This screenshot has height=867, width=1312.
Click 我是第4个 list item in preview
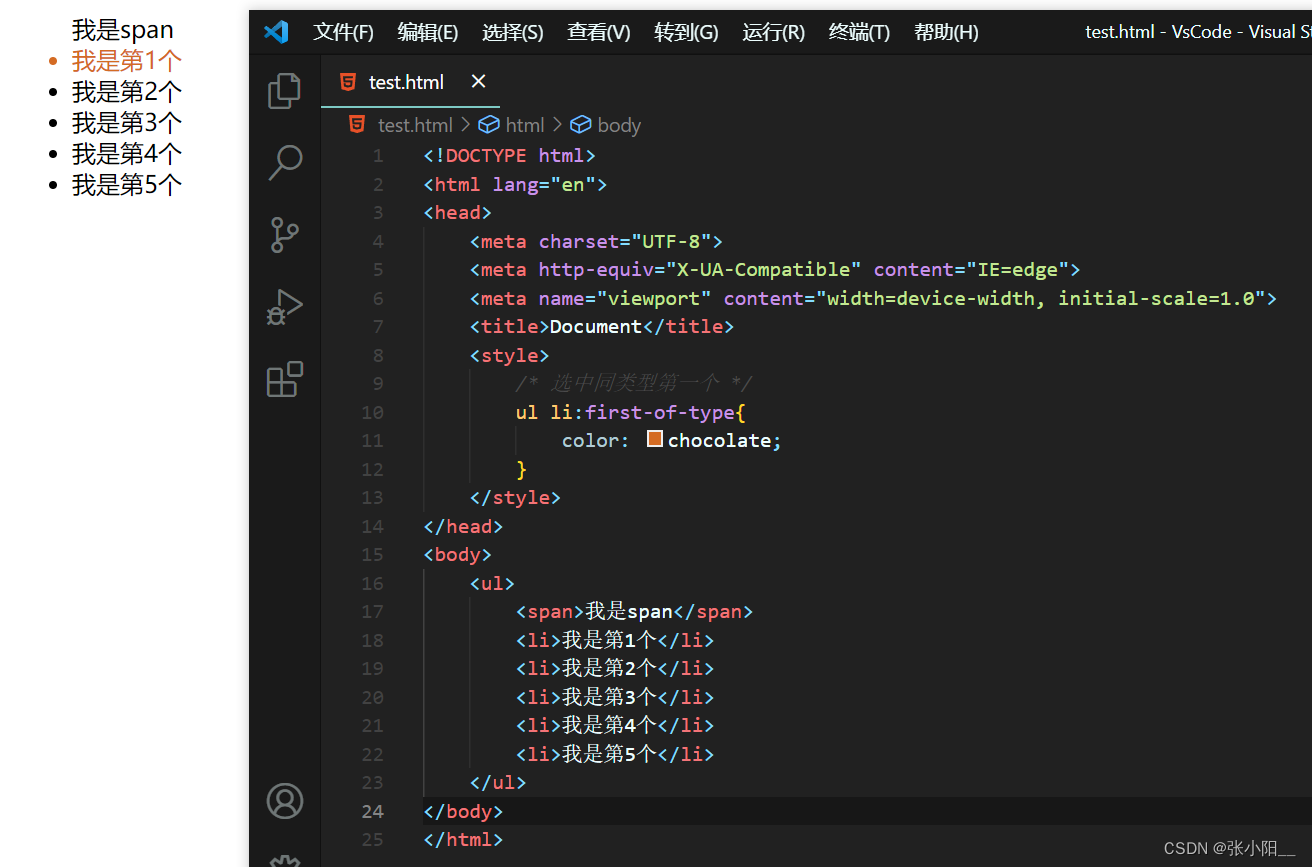pos(126,154)
